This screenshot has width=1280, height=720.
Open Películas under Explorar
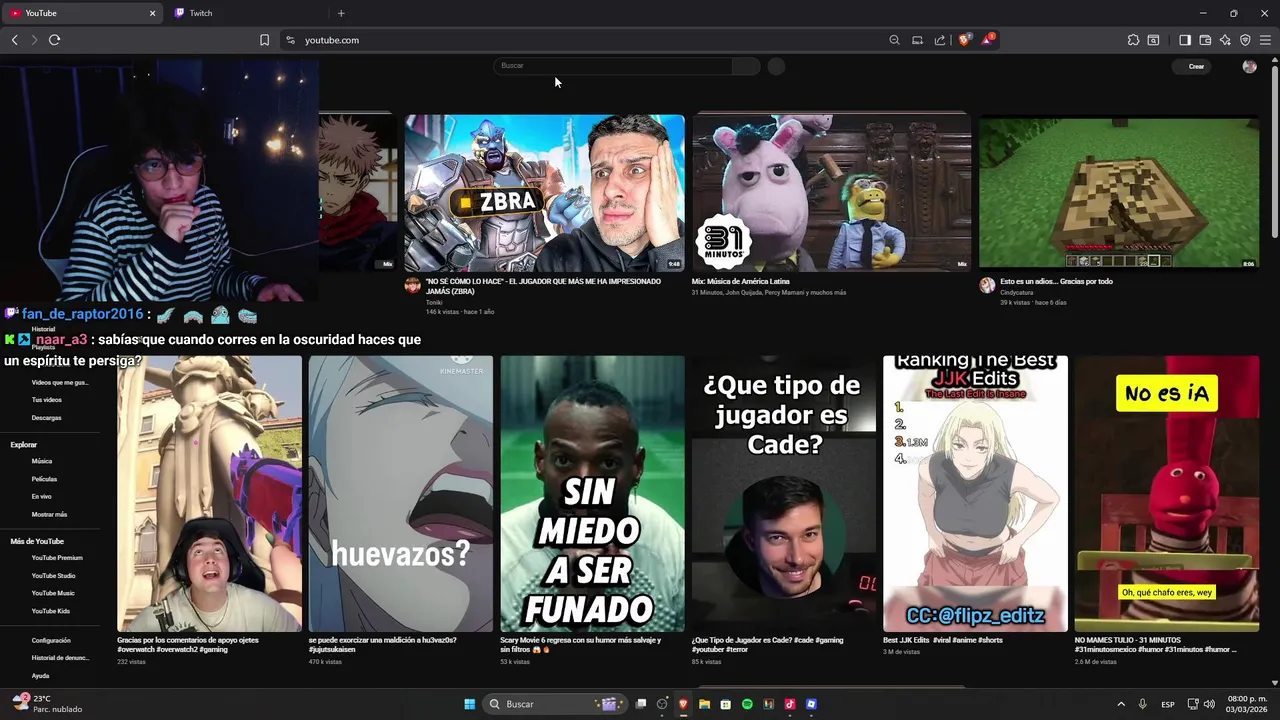(x=44, y=479)
